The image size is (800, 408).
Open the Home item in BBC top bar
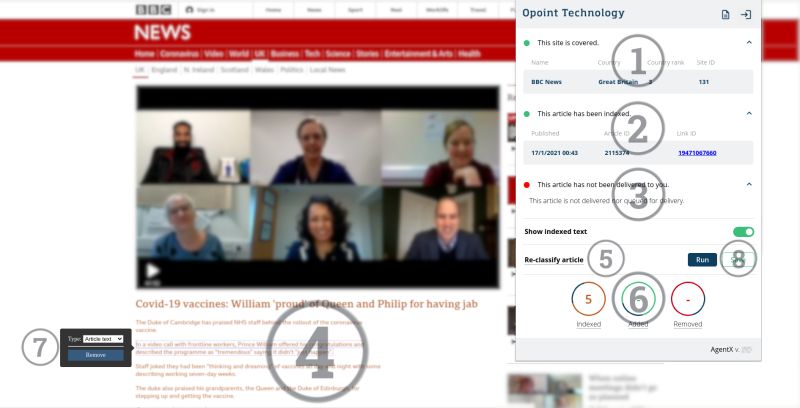[273, 10]
